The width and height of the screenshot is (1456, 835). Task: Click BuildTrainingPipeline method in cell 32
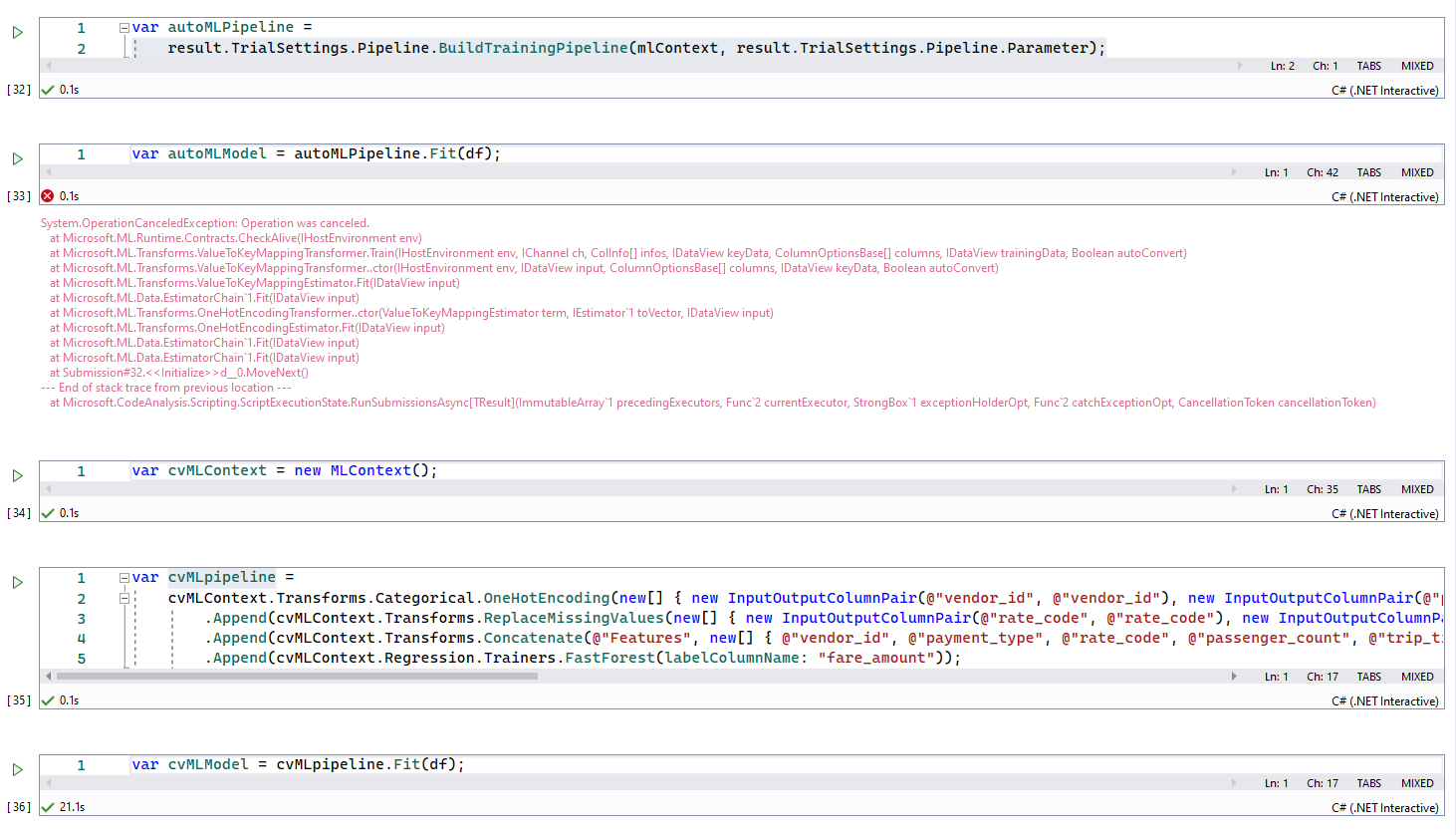(x=533, y=48)
